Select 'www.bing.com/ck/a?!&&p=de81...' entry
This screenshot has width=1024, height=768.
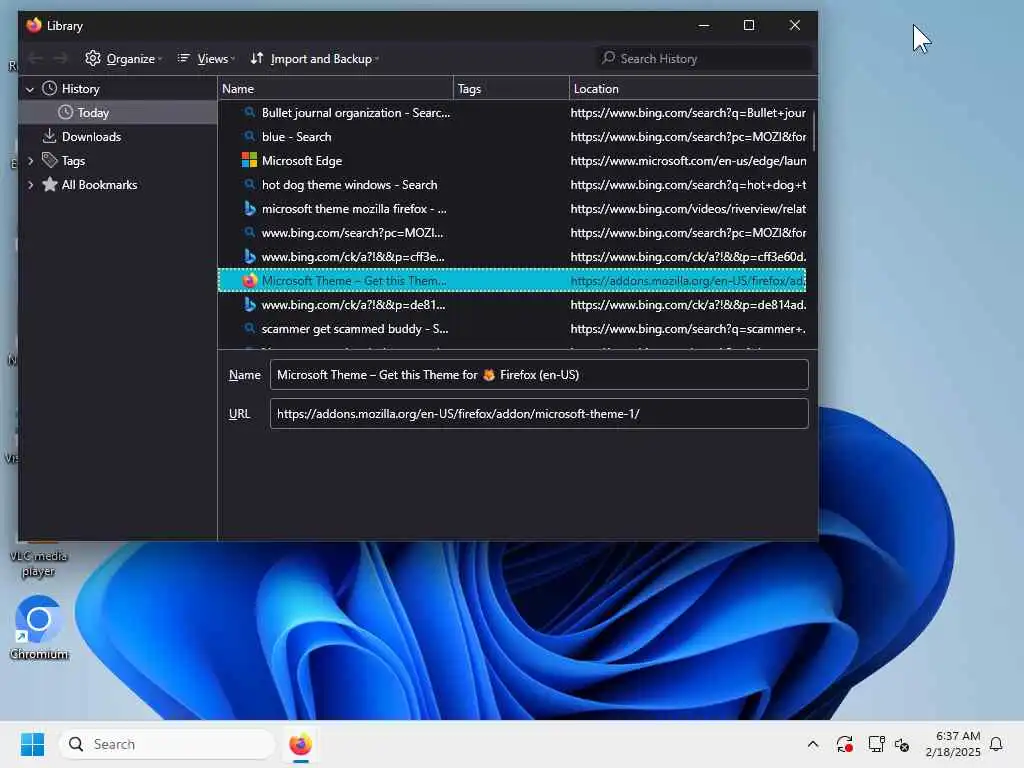(512, 305)
